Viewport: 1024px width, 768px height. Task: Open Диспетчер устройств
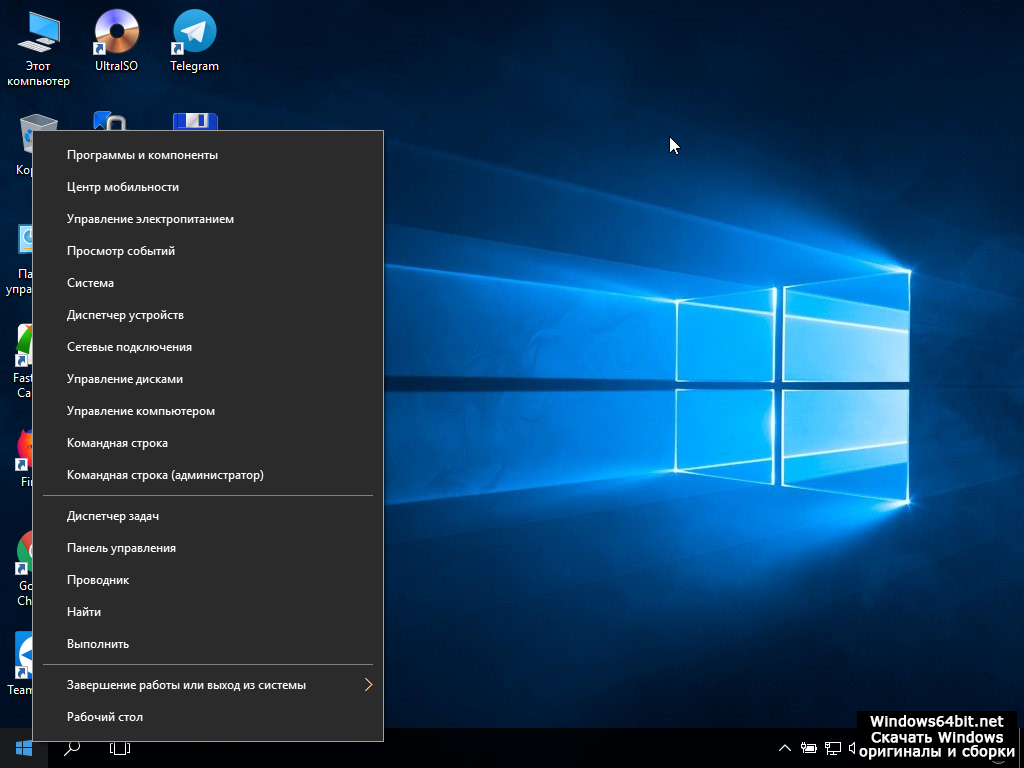point(125,315)
